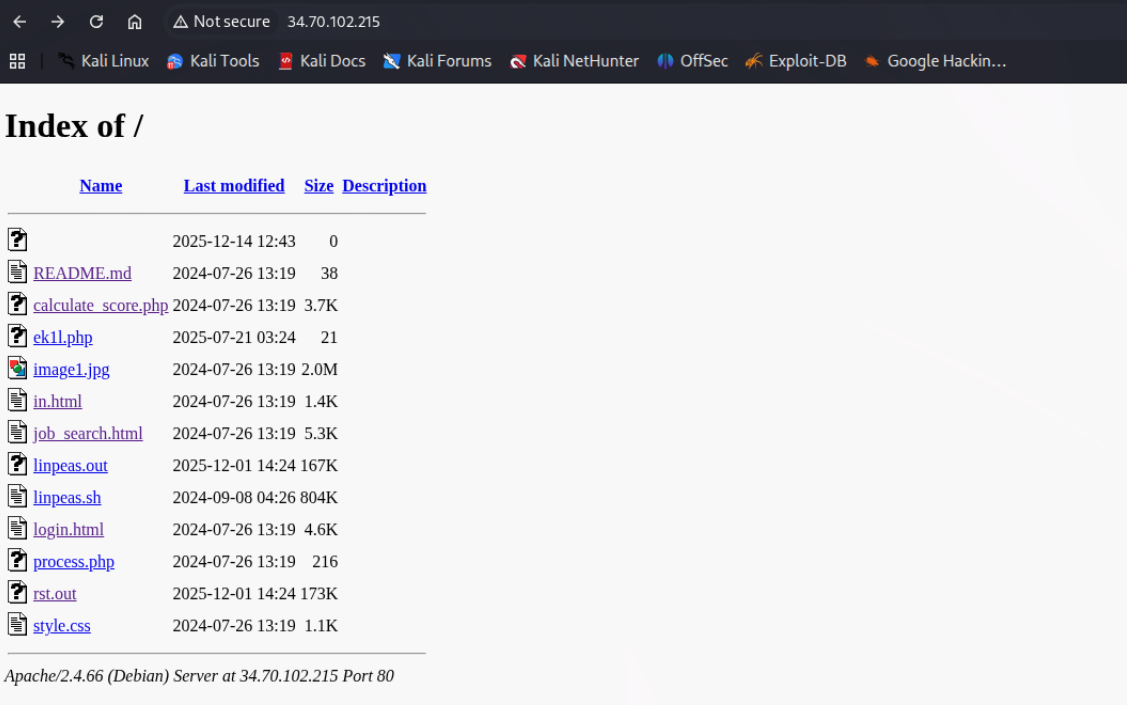The image size is (1127, 705).
Task: Click the browser back arrow
Action: [20, 22]
